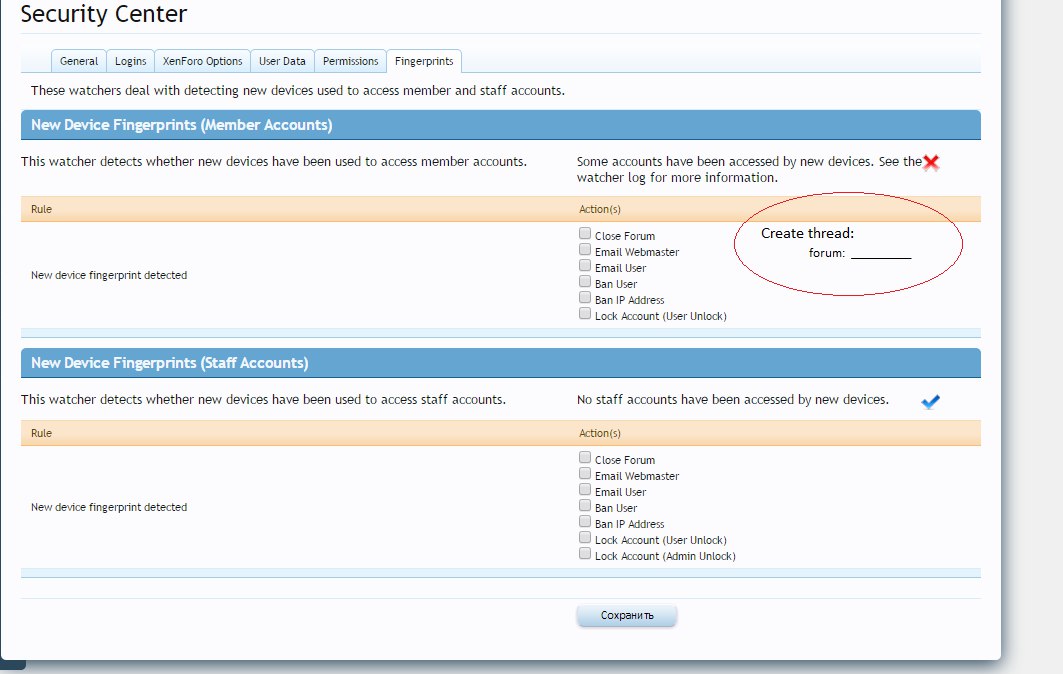
Task: Click 'New device fingerprint detected' in staff accounts section
Action: 109,507
